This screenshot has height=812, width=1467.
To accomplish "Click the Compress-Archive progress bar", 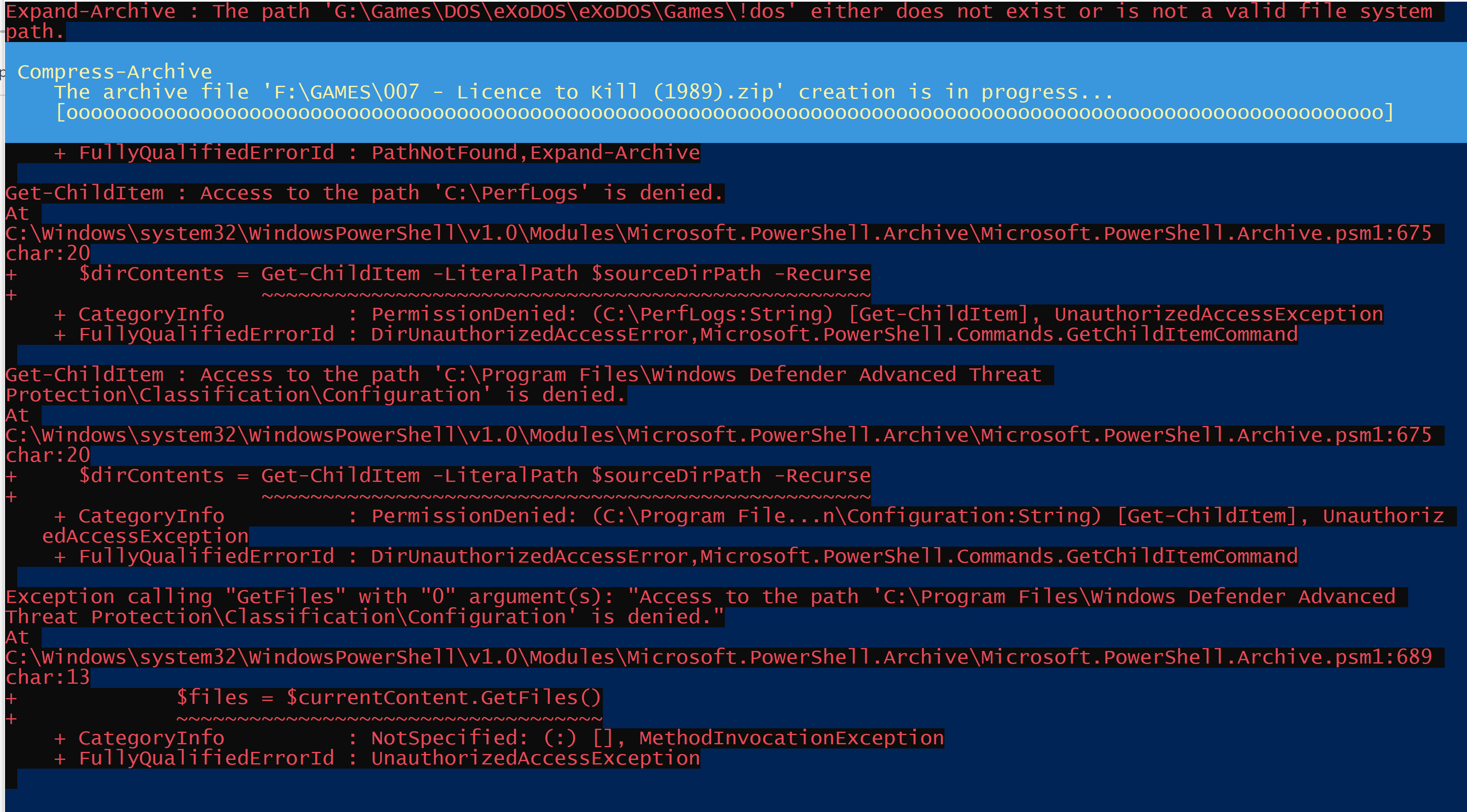I will (x=724, y=113).
